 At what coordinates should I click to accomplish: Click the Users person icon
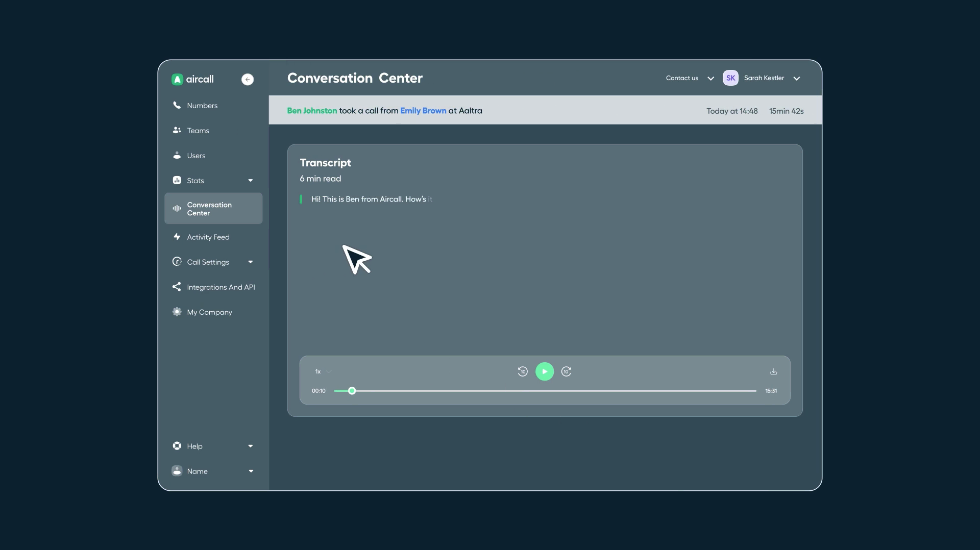pyautogui.click(x=177, y=156)
